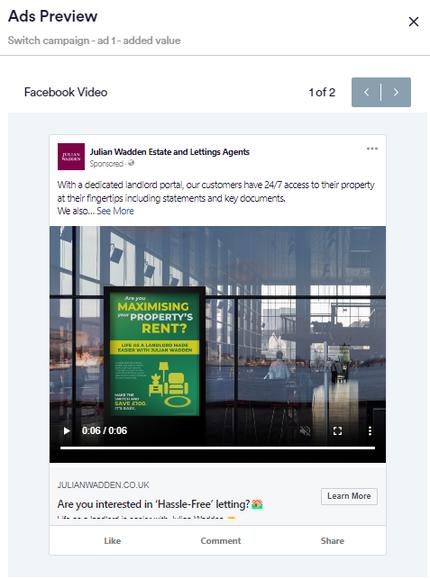Click the Julian Wadden page logo
Screen dimensions: 430x579
pyautogui.click(x=71, y=157)
